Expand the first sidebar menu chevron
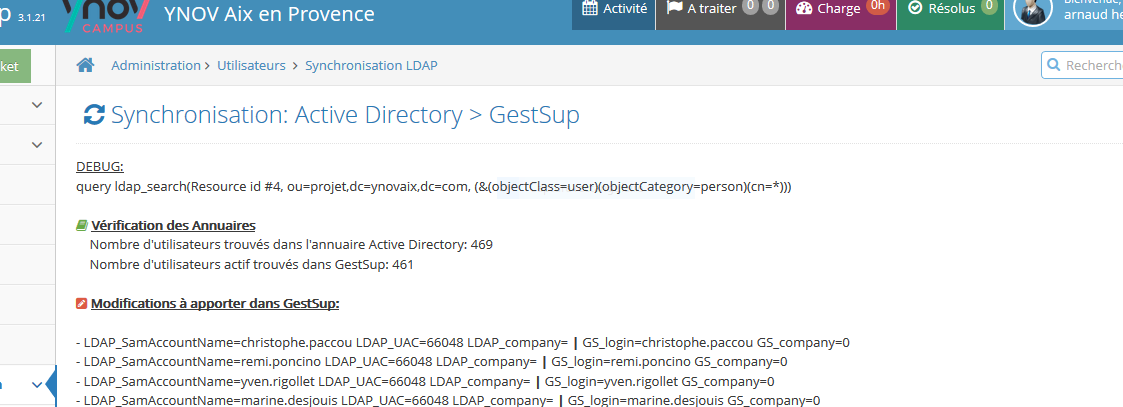Viewport: 1123px width, 407px height. coord(37,105)
